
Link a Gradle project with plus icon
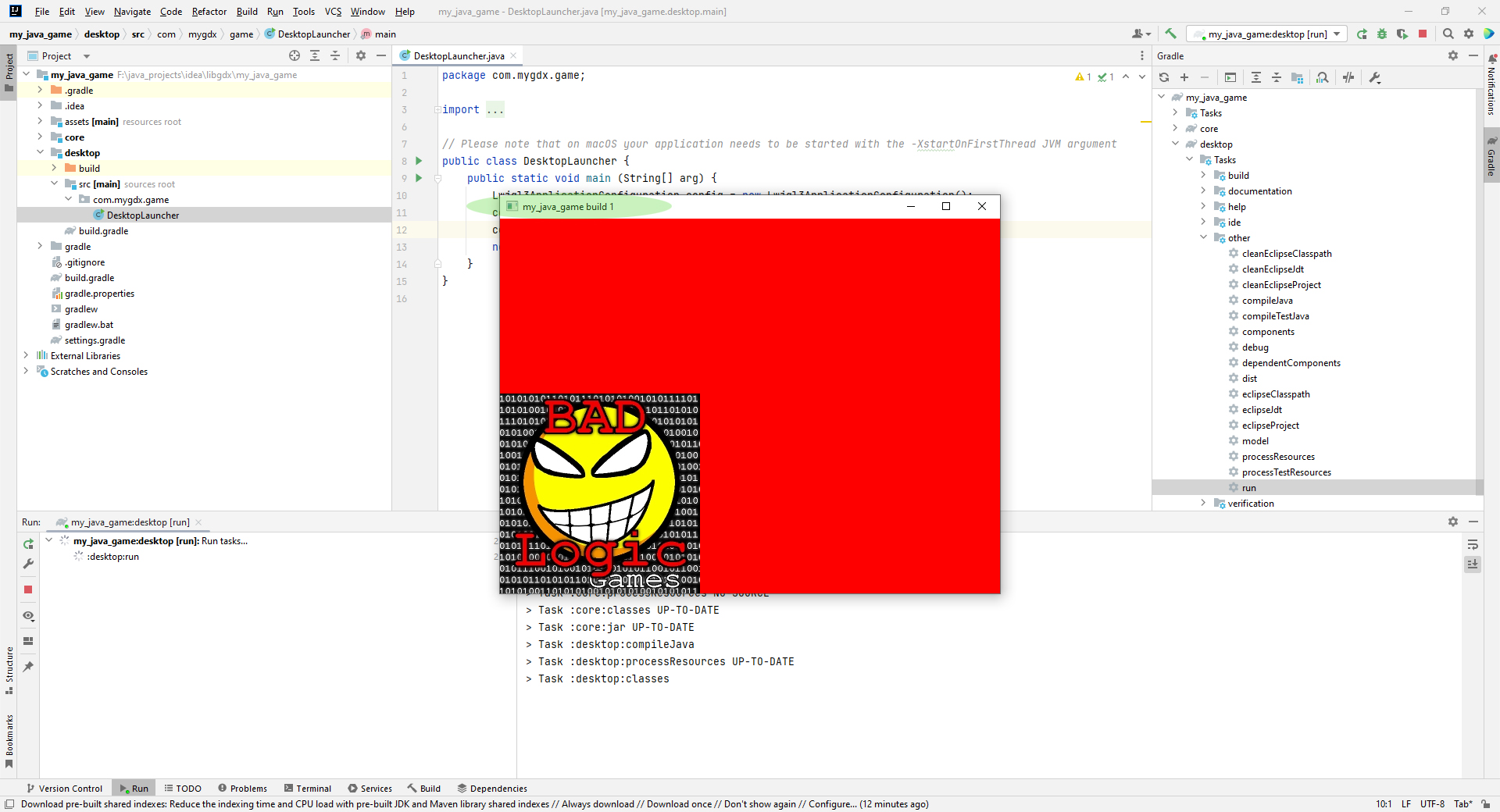1184,77
